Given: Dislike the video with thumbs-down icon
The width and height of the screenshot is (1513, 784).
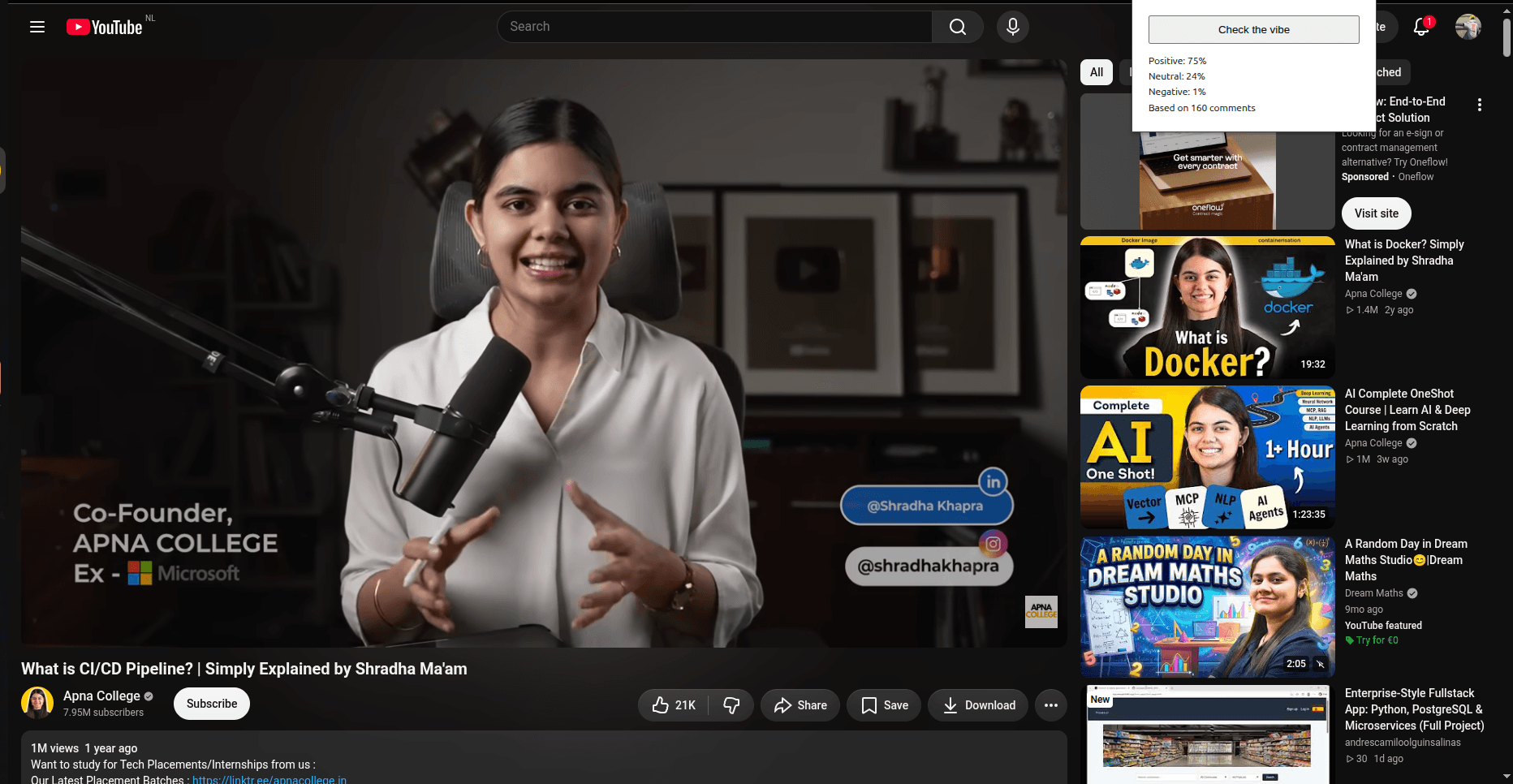Looking at the screenshot, I should click(x=731, y=705).
